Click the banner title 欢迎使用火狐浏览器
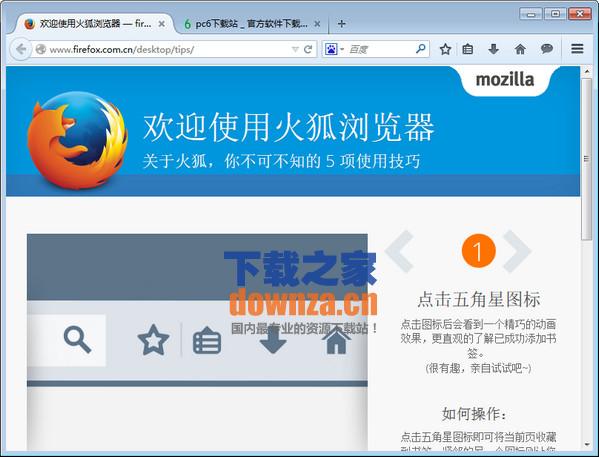599x457 pixels. point(288,127)
